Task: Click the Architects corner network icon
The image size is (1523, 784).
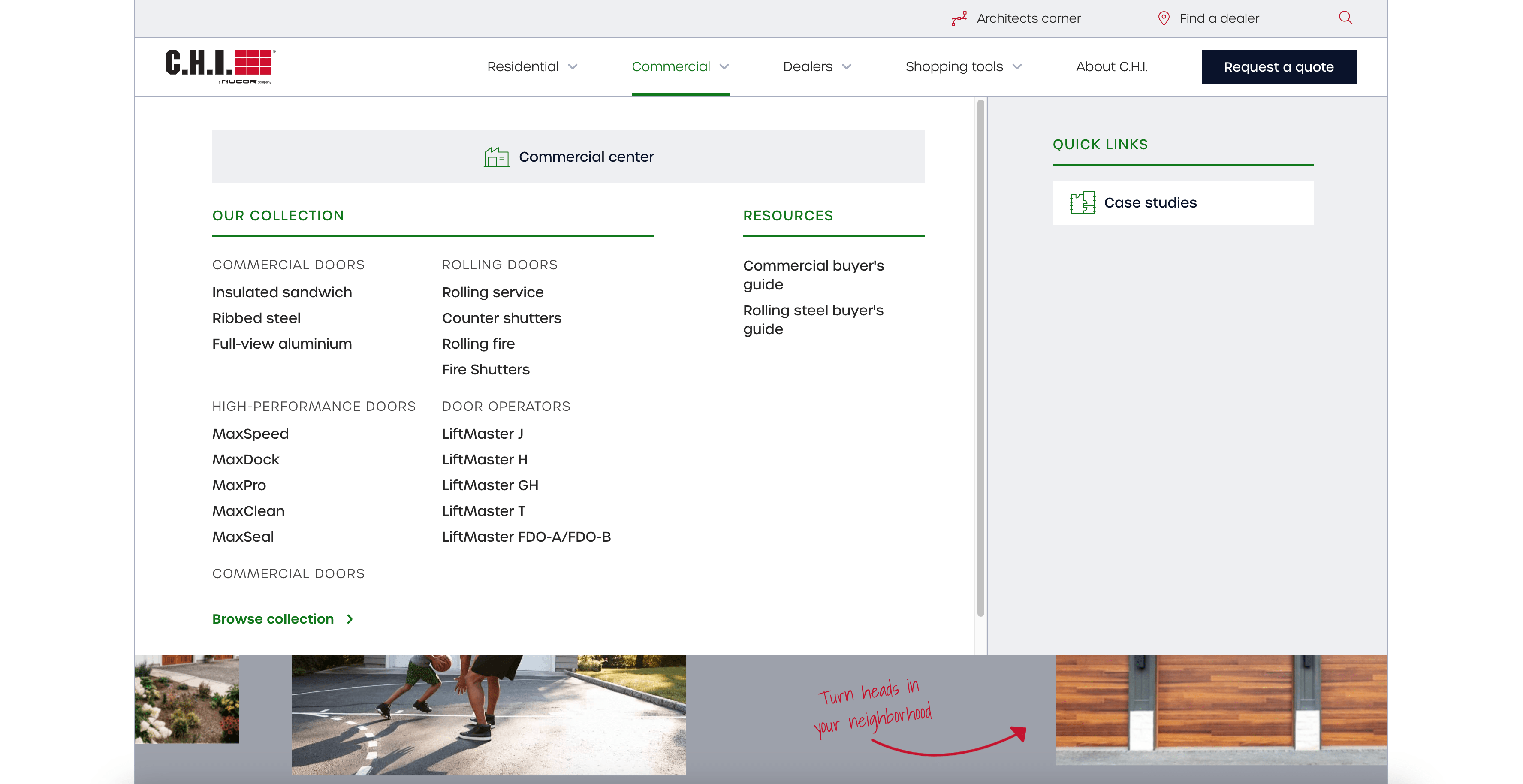Action: (959, 18)
